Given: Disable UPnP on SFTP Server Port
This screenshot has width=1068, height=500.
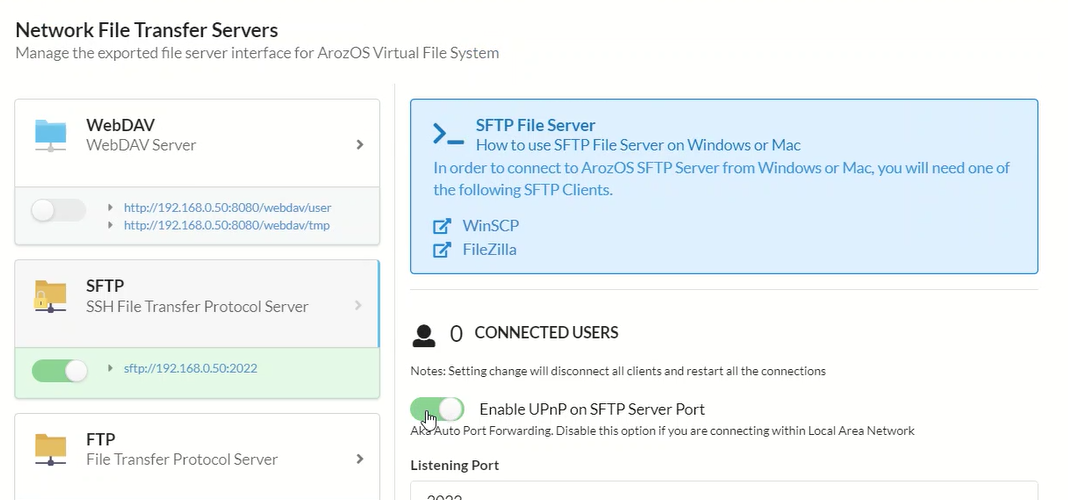Looking at the screenshot, I should pos(437,409).
